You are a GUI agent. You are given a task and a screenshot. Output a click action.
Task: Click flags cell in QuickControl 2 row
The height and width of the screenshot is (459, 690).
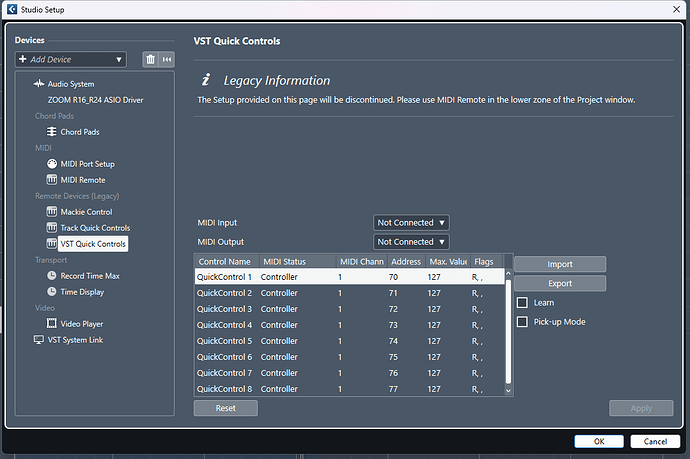pyautogui.click(x=477, y=293)
